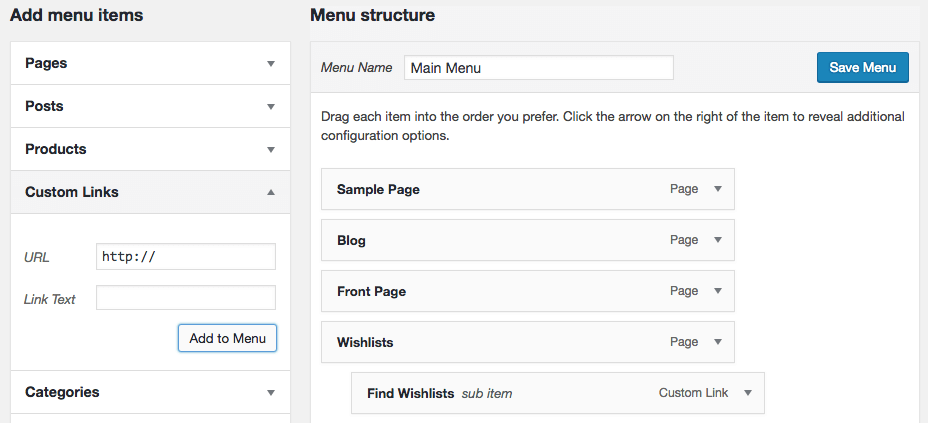Viewport: 928px width, 423px height.
Task: Open Blog menu item options arrow
Action: point(717,240)
